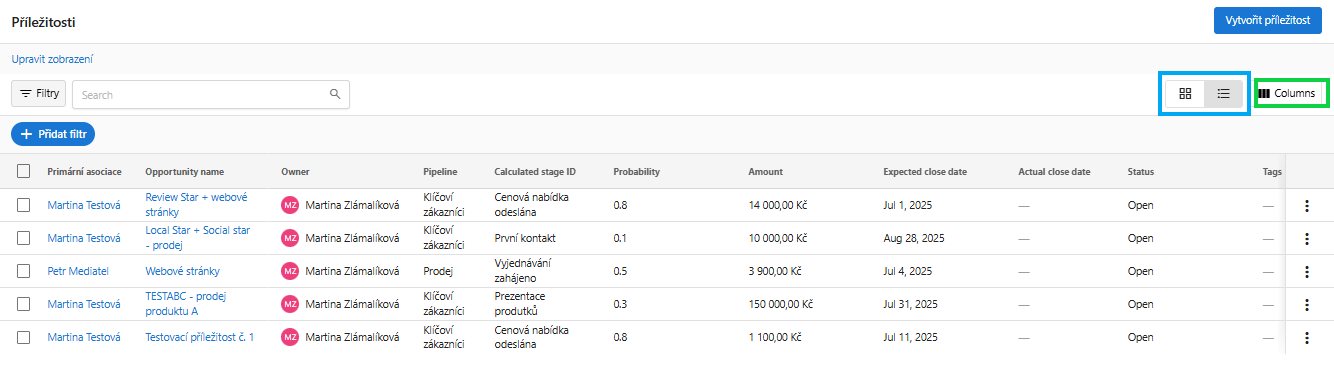This screenshot has height=389, width=1334.
Task: Open the TESTABC - prodej produktu A opportunity
Action: pos(184,304)
